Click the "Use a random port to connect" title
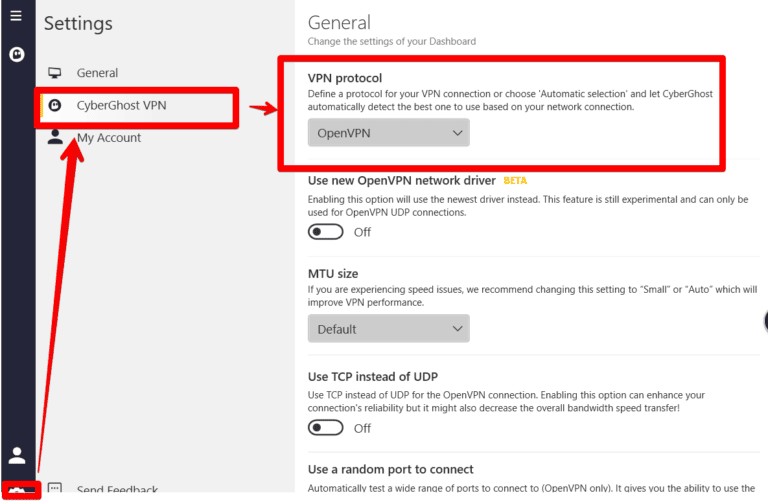This screenshot has height=502, width=768. pos(391,470)
